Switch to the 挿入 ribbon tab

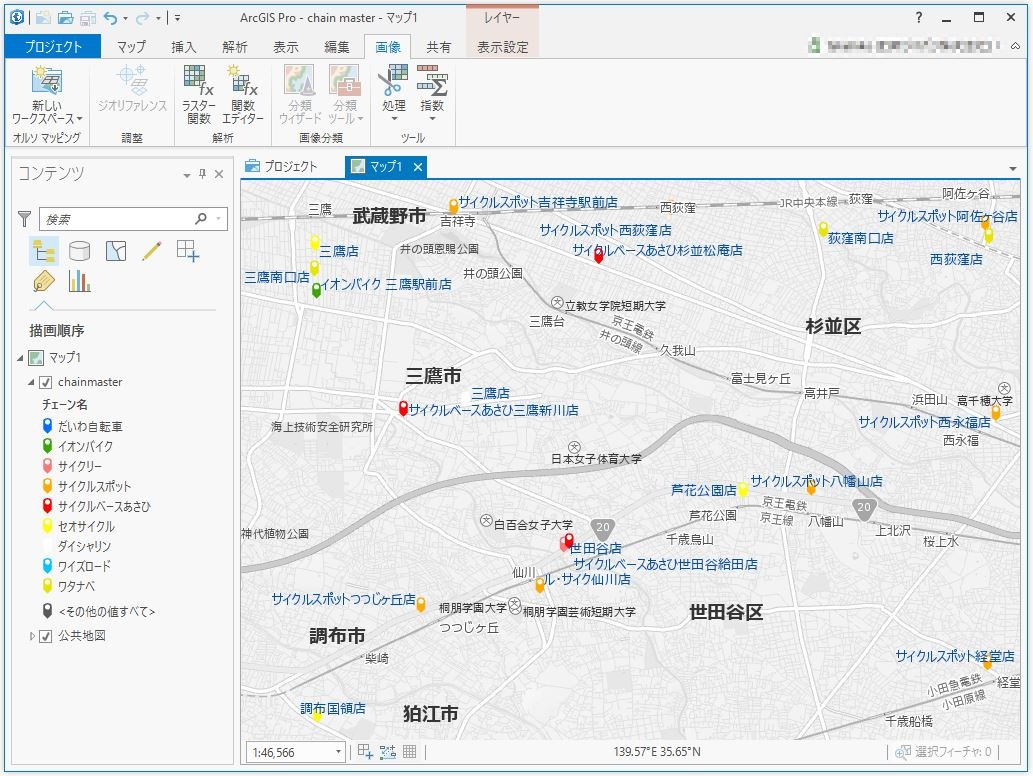click(x=183, y=47)
